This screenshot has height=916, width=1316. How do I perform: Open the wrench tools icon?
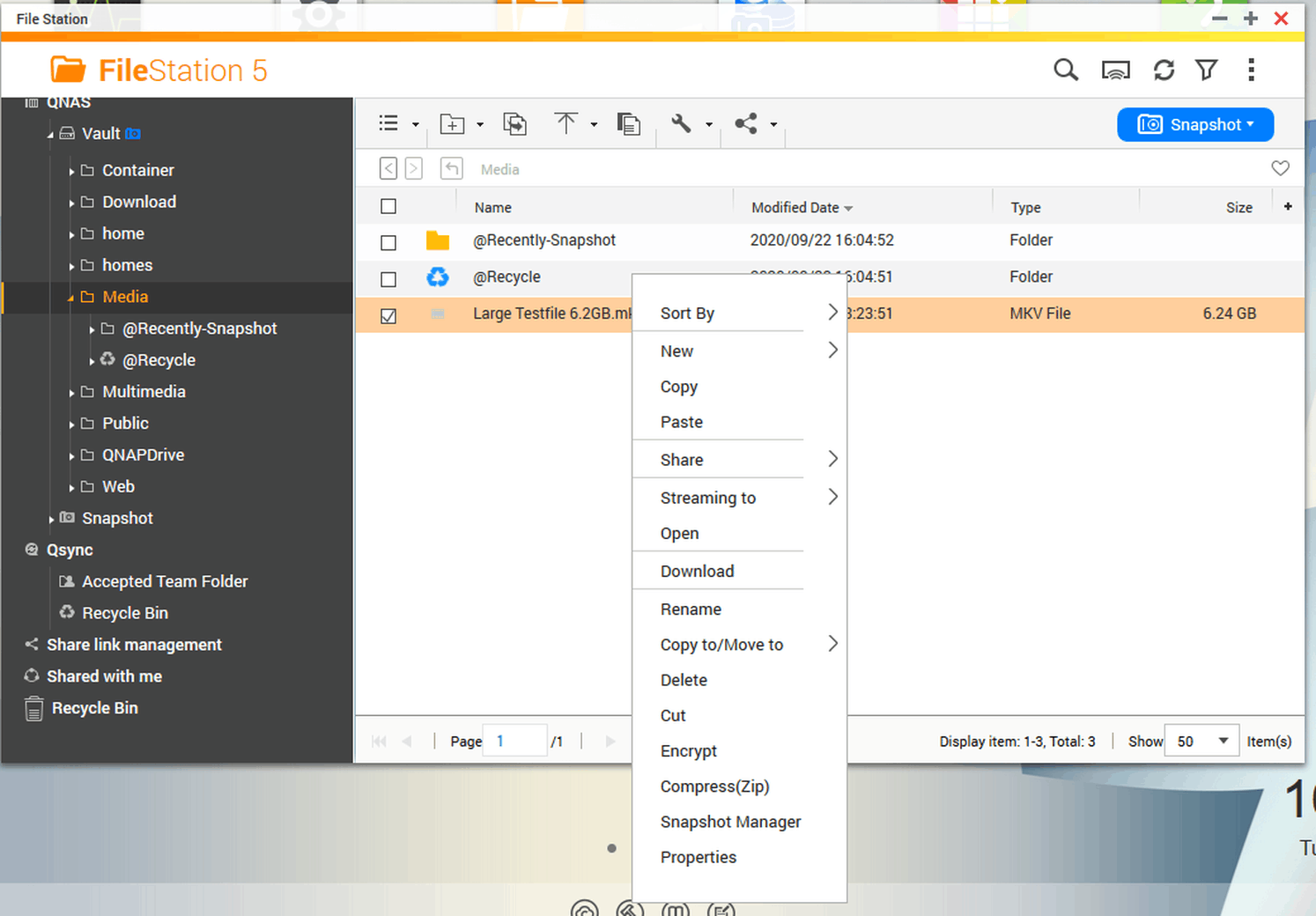click(681, 123)
